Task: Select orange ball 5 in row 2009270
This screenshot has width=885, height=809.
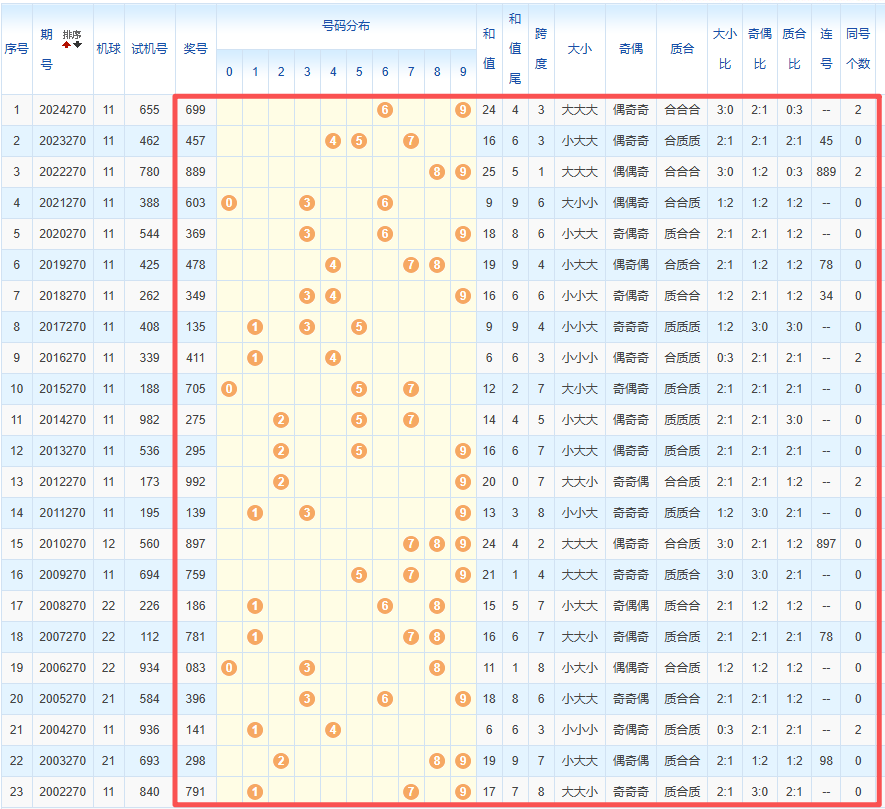Action: tap(359, 575)
